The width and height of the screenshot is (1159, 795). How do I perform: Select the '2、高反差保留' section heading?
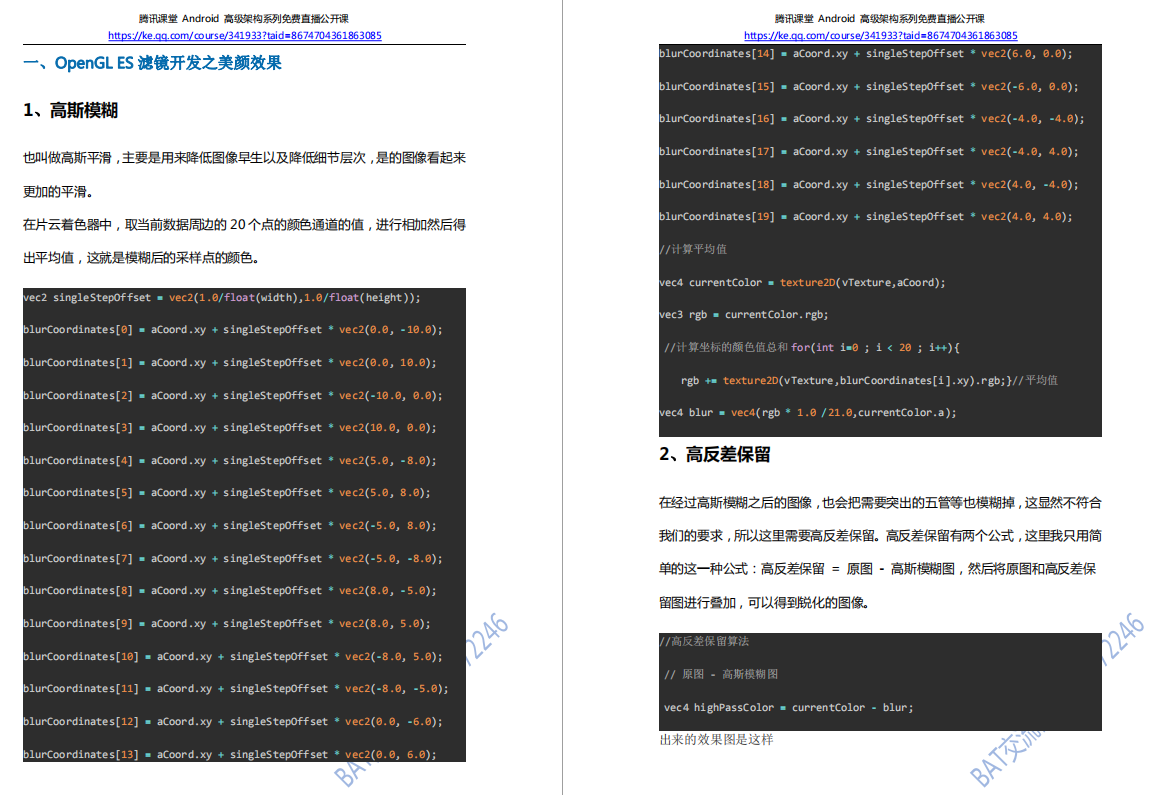pos(715,454)
